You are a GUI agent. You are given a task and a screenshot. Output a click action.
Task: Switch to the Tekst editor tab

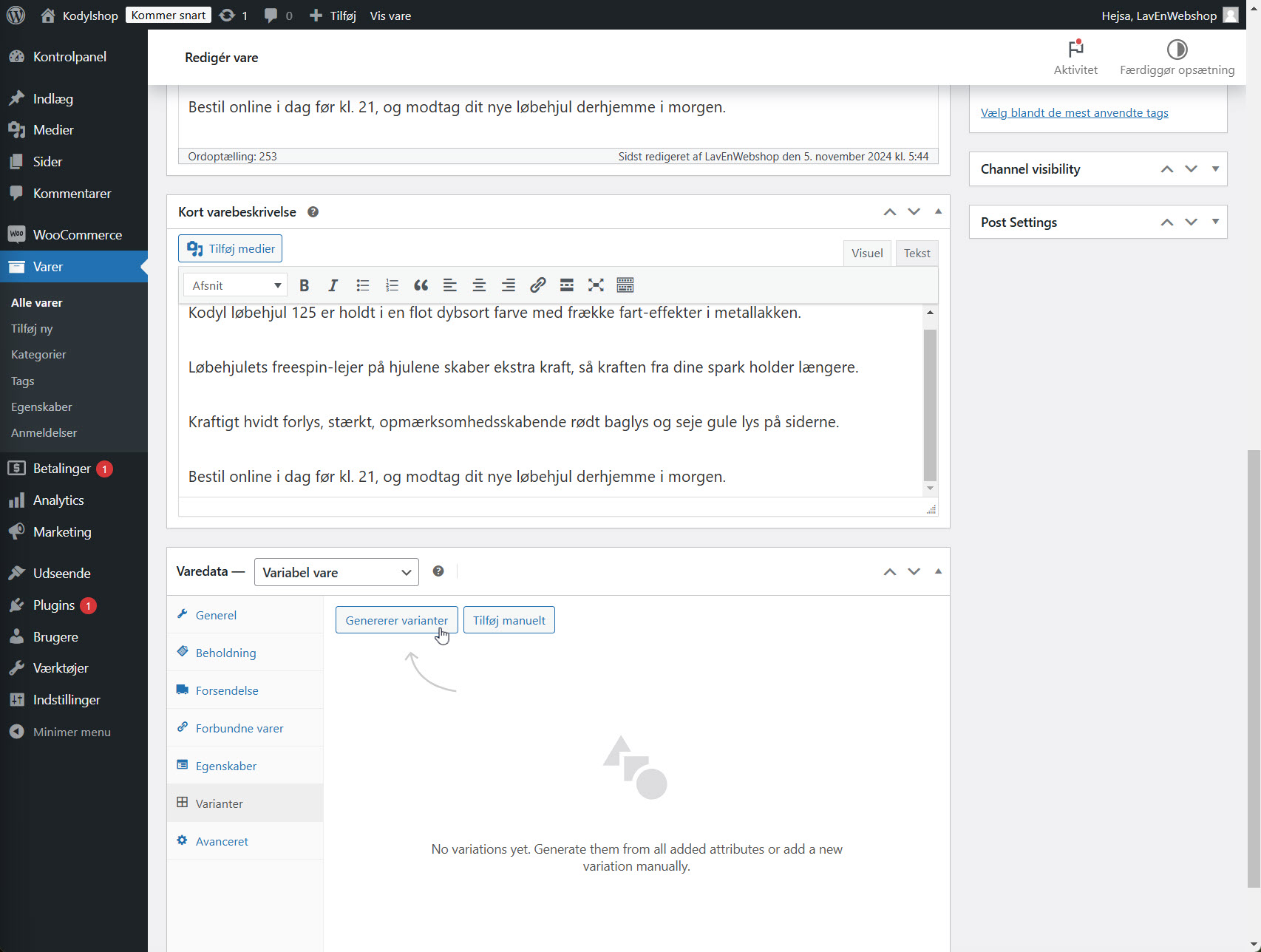(x=917, y=253)
